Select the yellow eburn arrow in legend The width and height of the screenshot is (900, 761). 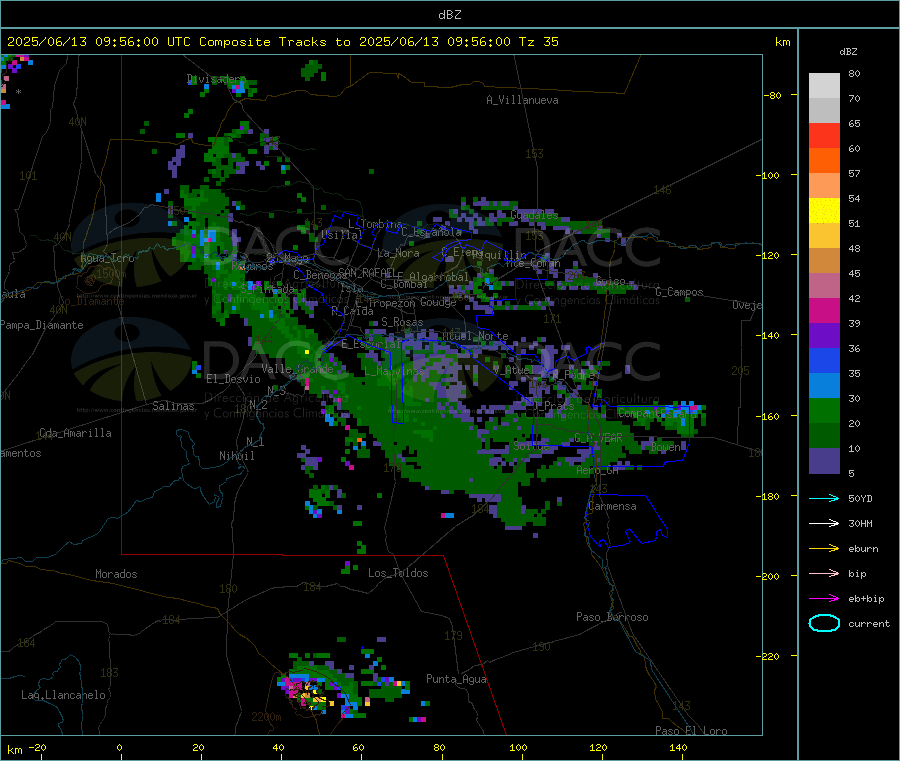point(824,549)
